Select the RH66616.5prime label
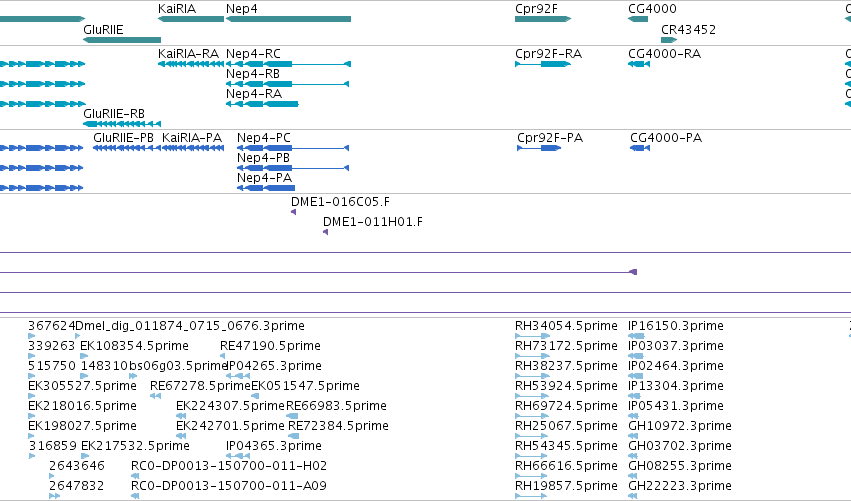This screenshot has width=851, height=501. click(566, 466)
